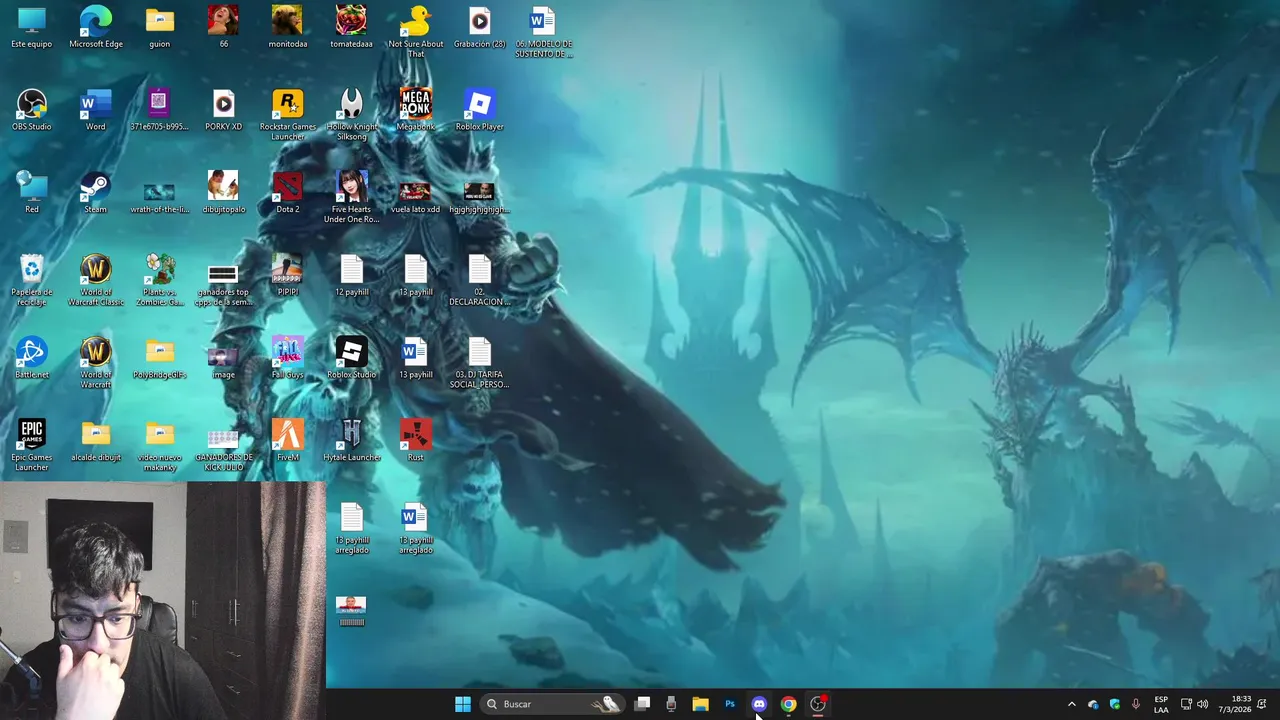Launch retail World of Warcraft (not Classic)
Viewport: 1280px width, 720px height.
(x=96, y=362)
